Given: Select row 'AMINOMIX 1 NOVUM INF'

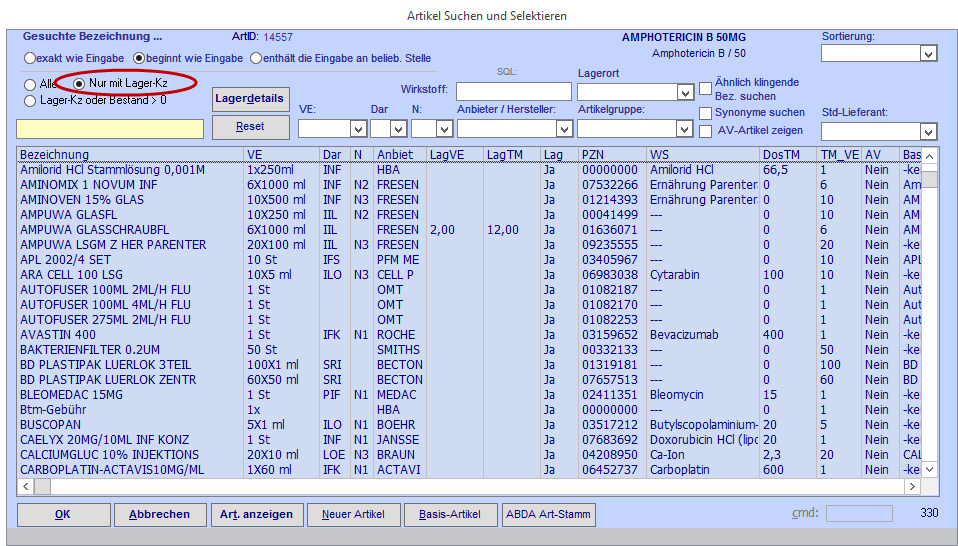Looking at the screenshot, I should click(469, 185).
